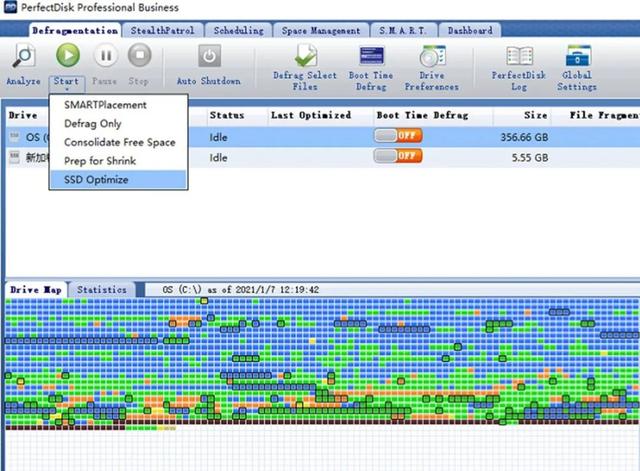Open the S.M.A.R.T. tab
Viewport: 640px width, 471px height.
pyautogui.click(x=403, y=31)
